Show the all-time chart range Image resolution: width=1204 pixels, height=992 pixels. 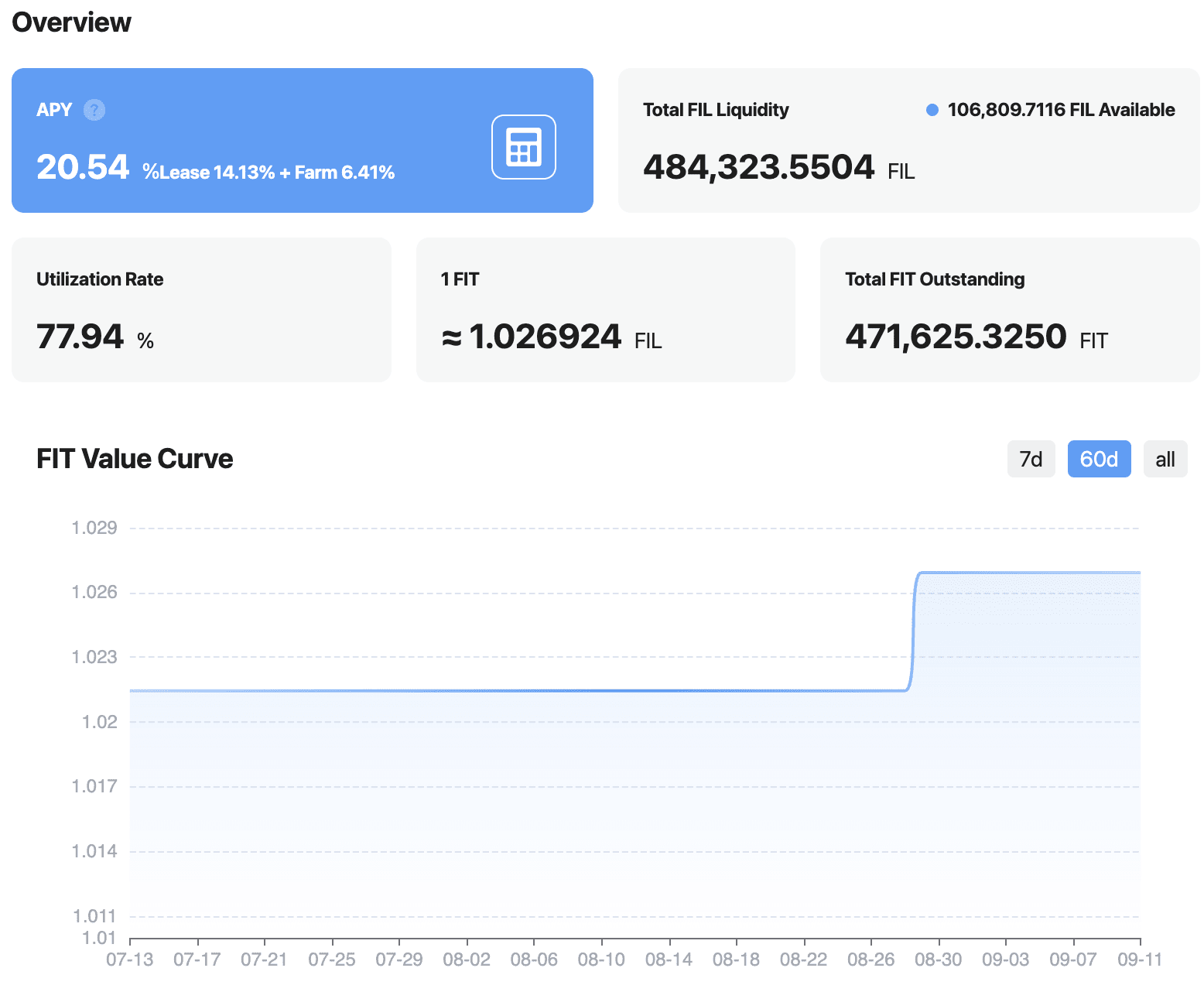coord(1165,459)
